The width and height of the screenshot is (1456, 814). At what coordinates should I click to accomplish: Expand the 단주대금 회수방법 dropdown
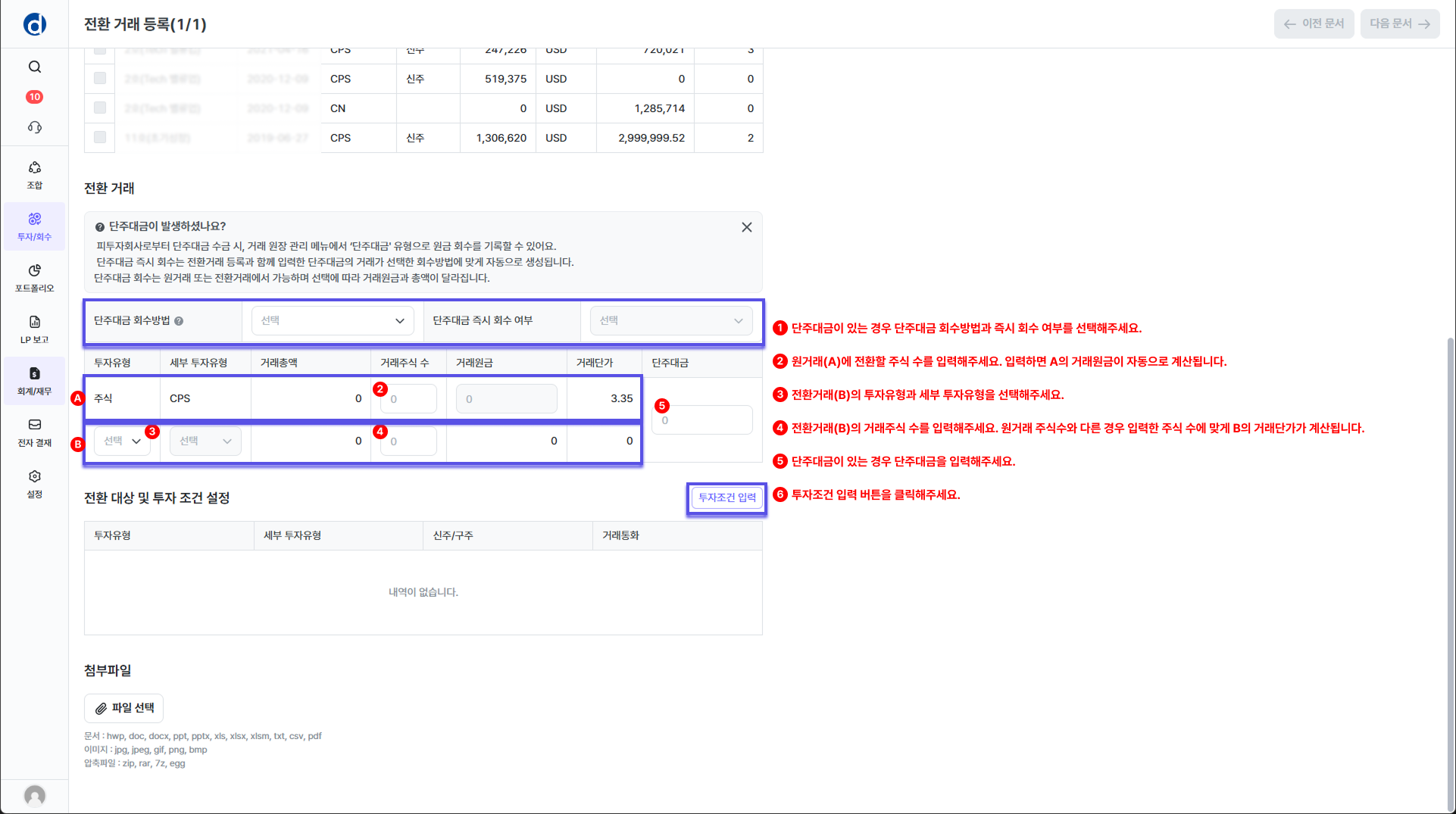(333, 321)
